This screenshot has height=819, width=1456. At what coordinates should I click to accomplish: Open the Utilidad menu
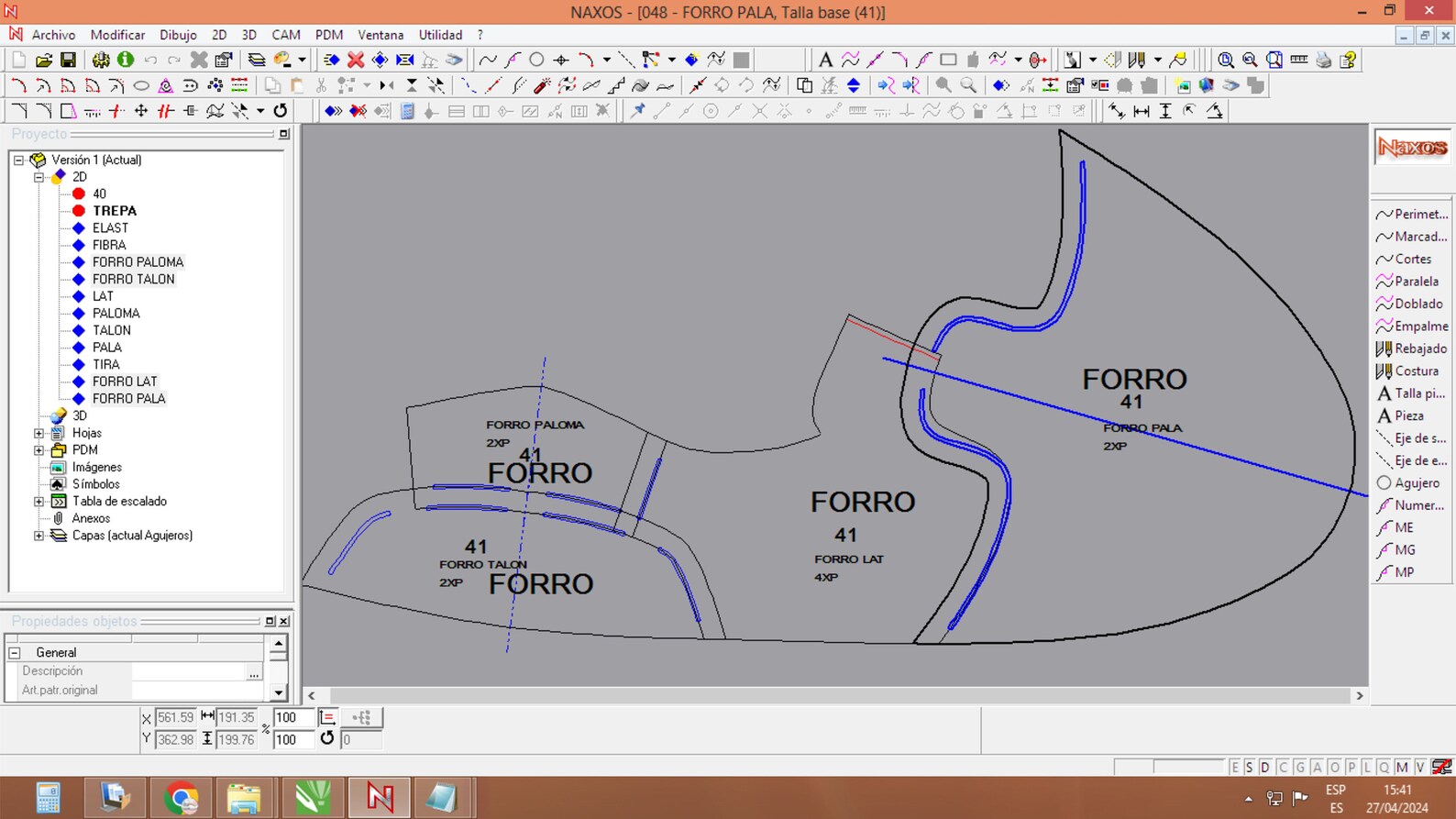(x=440, y=35)
